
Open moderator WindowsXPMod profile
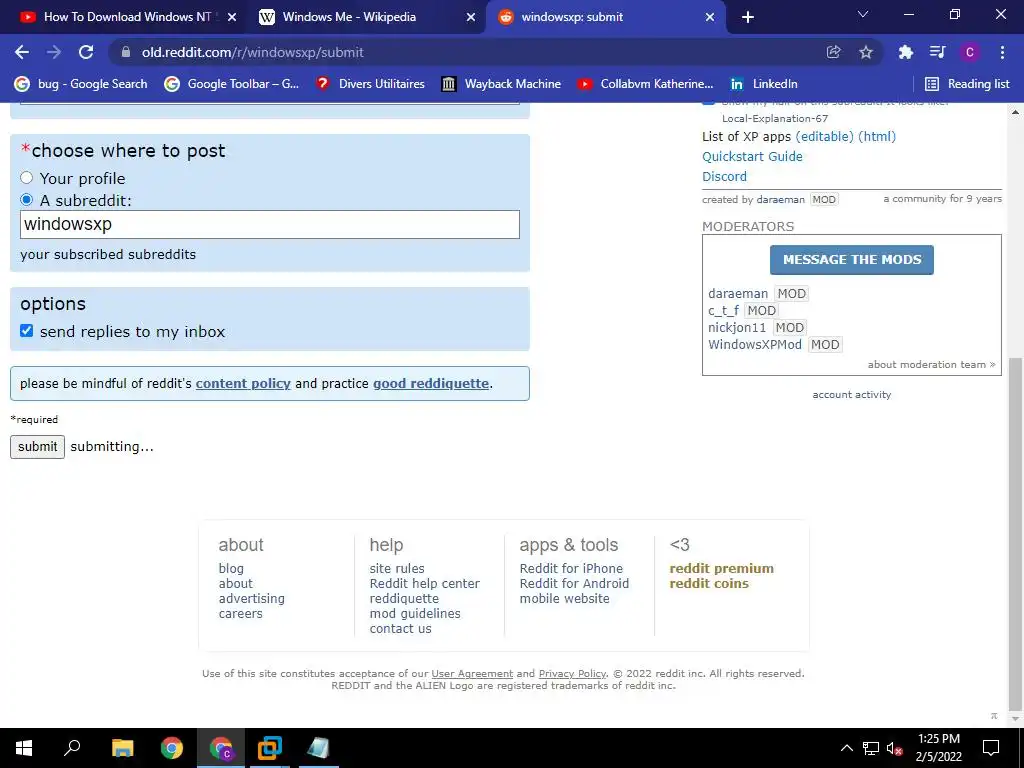[755, 344]
